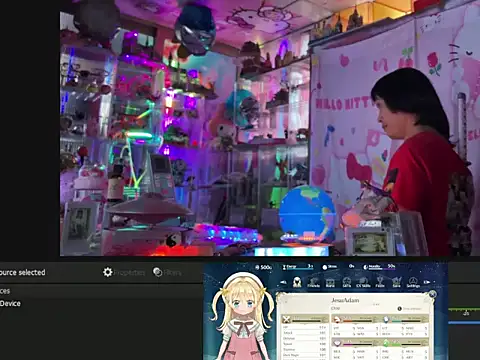
Task: Open the Bank menu icon
Action: tap(330, 282)
